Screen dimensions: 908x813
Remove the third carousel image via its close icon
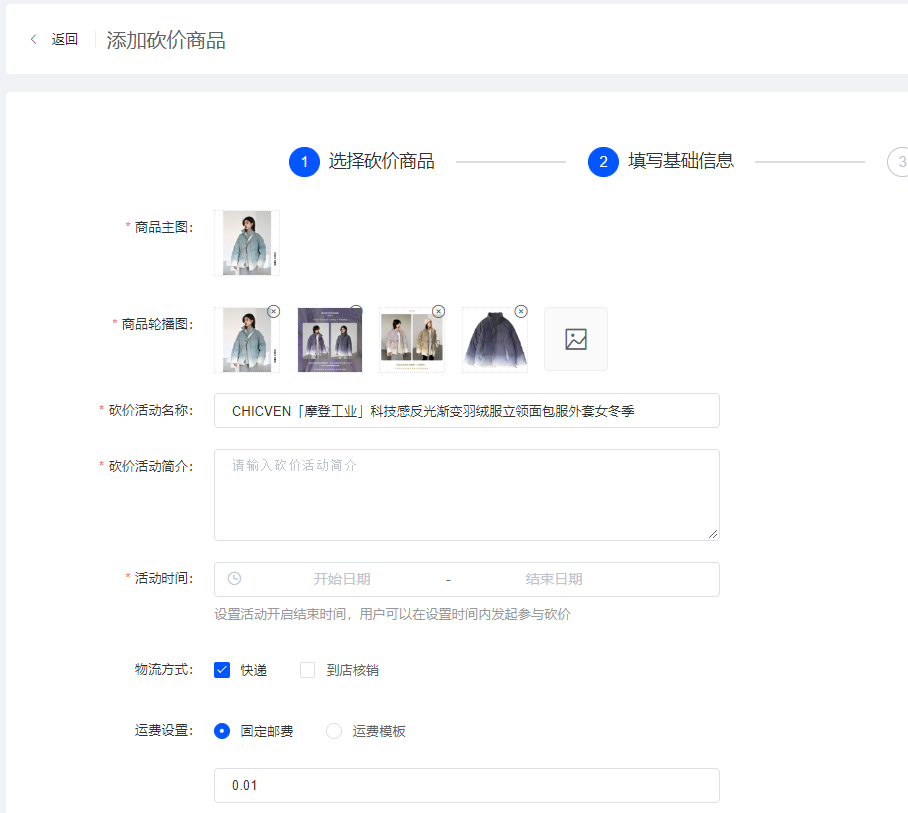439,312
